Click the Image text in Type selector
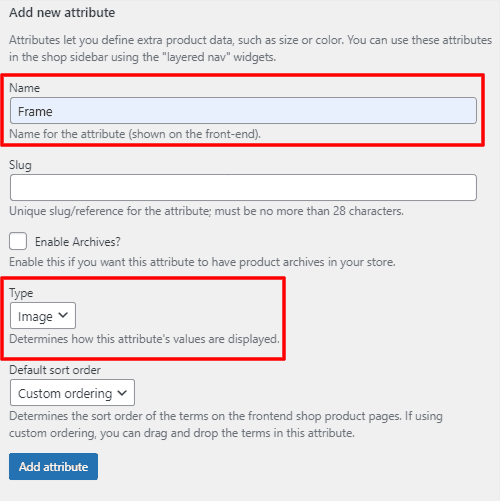The width and height of the screenshot is (500, 501). tap(35, 317)
